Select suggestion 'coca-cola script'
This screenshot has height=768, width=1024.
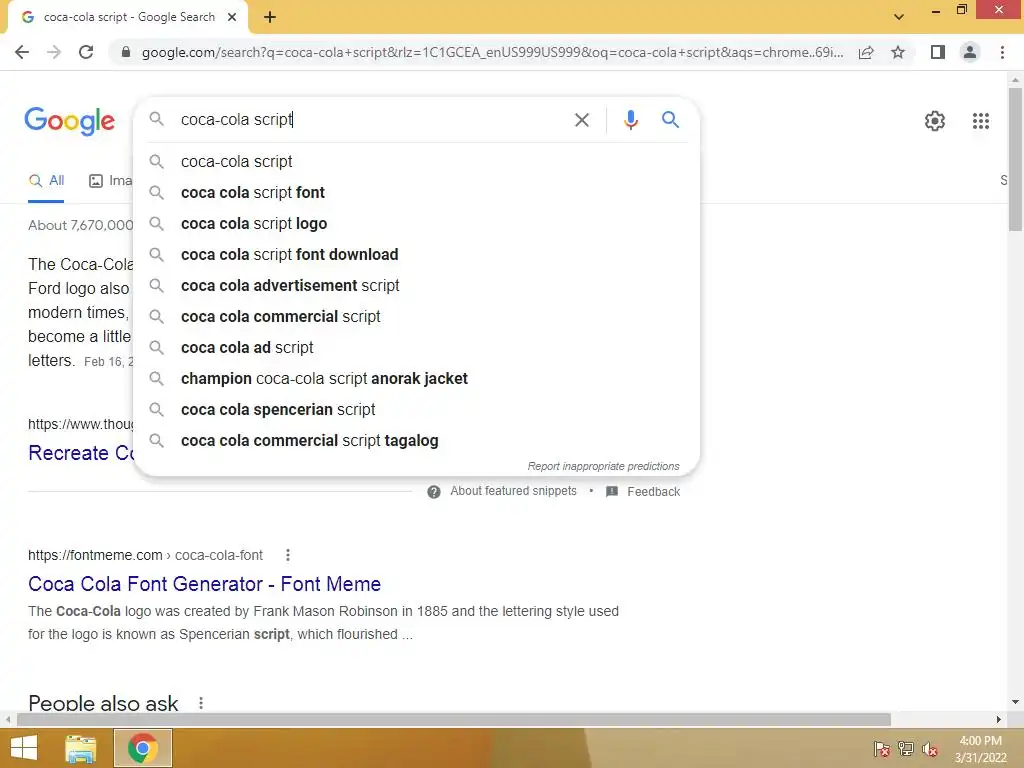pos(417,161)
